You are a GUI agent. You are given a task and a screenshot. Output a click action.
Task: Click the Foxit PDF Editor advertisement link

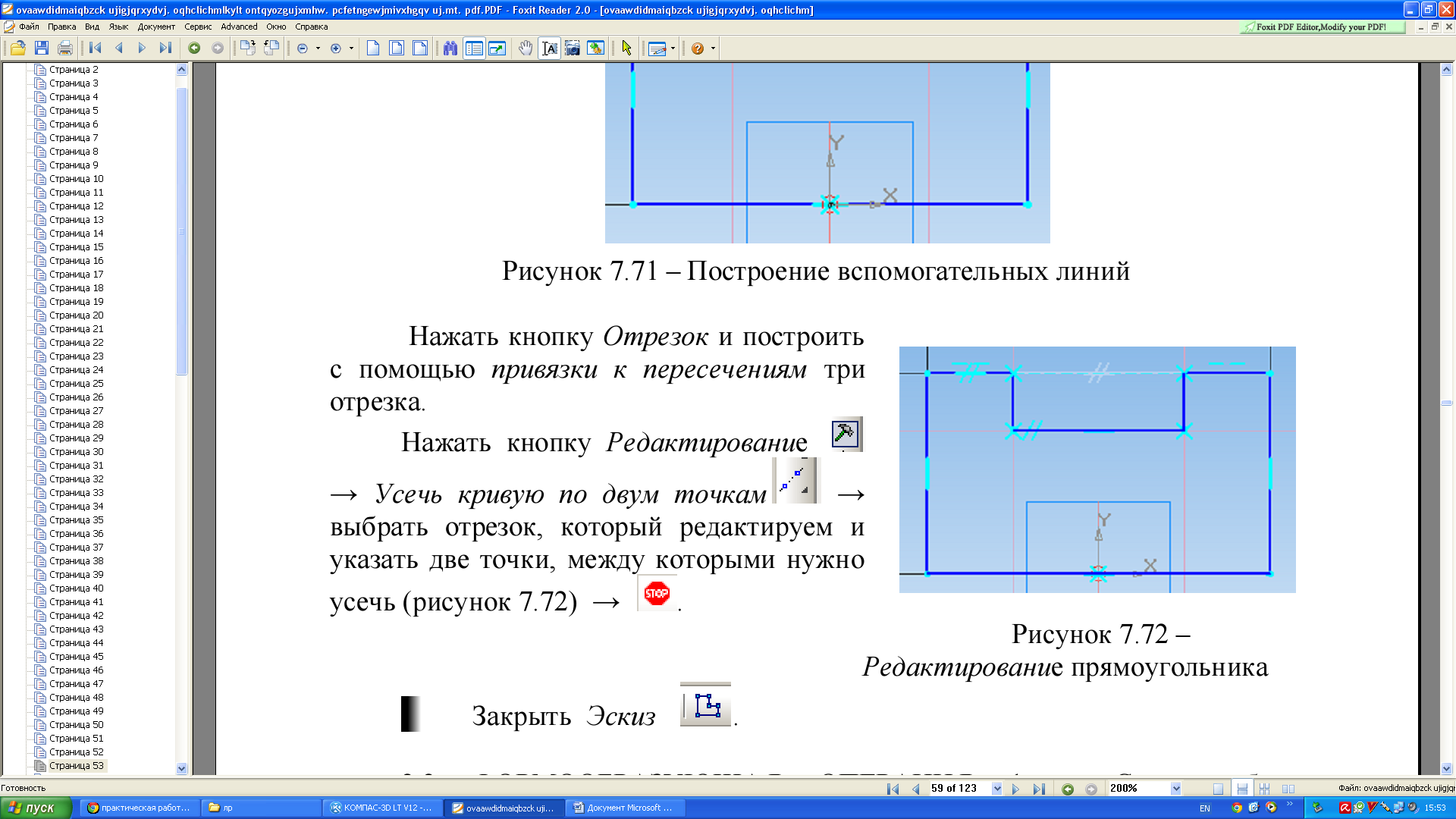(1323, 27)
